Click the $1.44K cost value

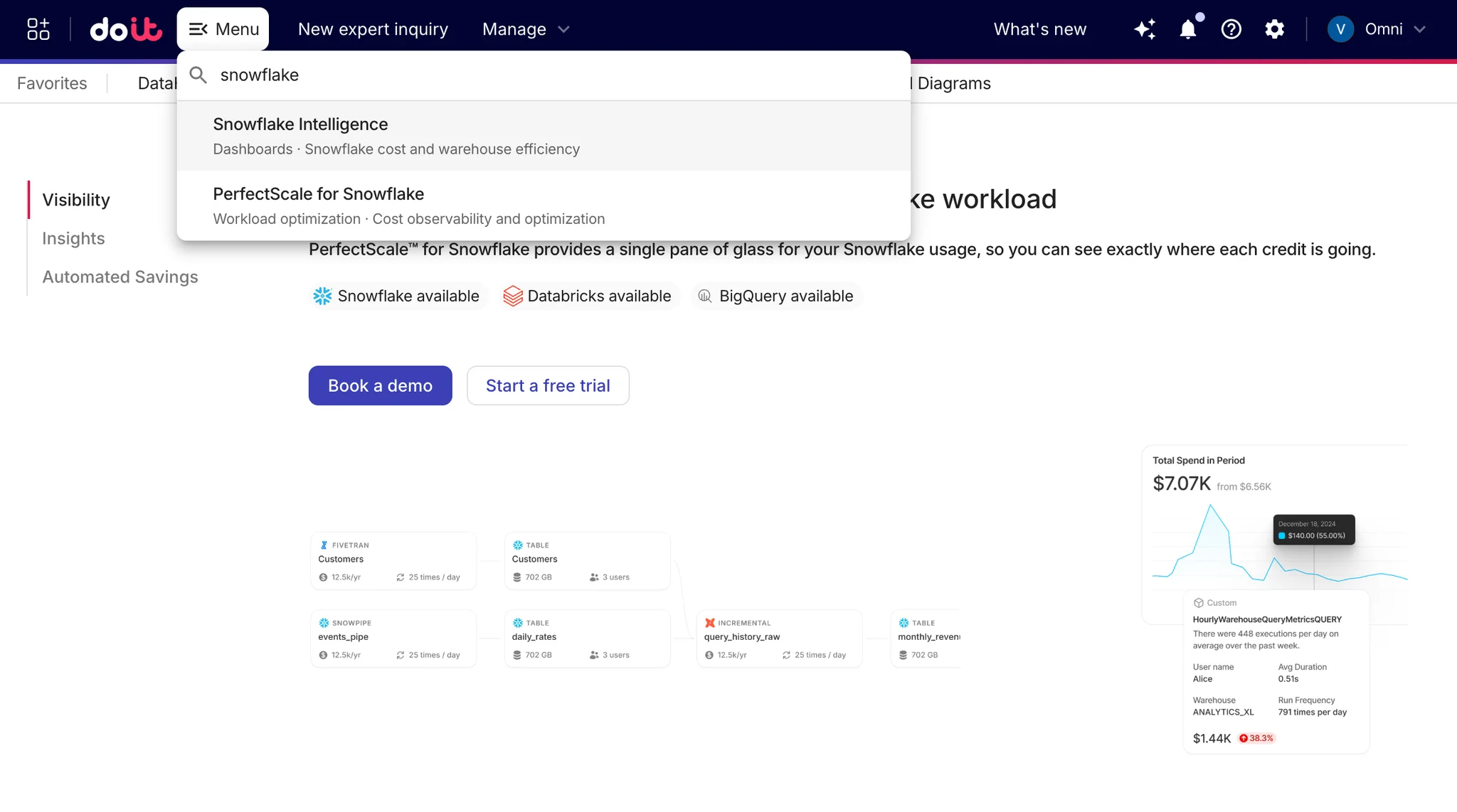pyautogui.click(x=1212, y=738)
